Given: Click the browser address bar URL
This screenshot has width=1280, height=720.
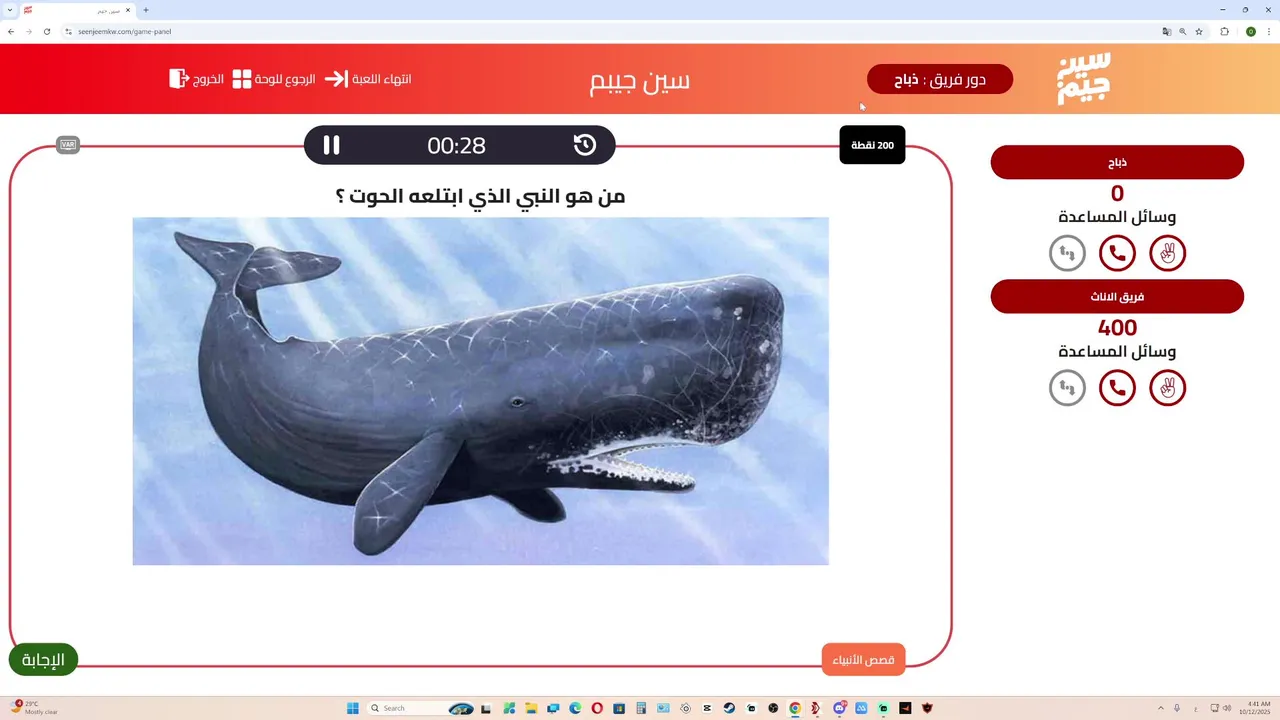Looking at the screenshot, I should (125, 31).
